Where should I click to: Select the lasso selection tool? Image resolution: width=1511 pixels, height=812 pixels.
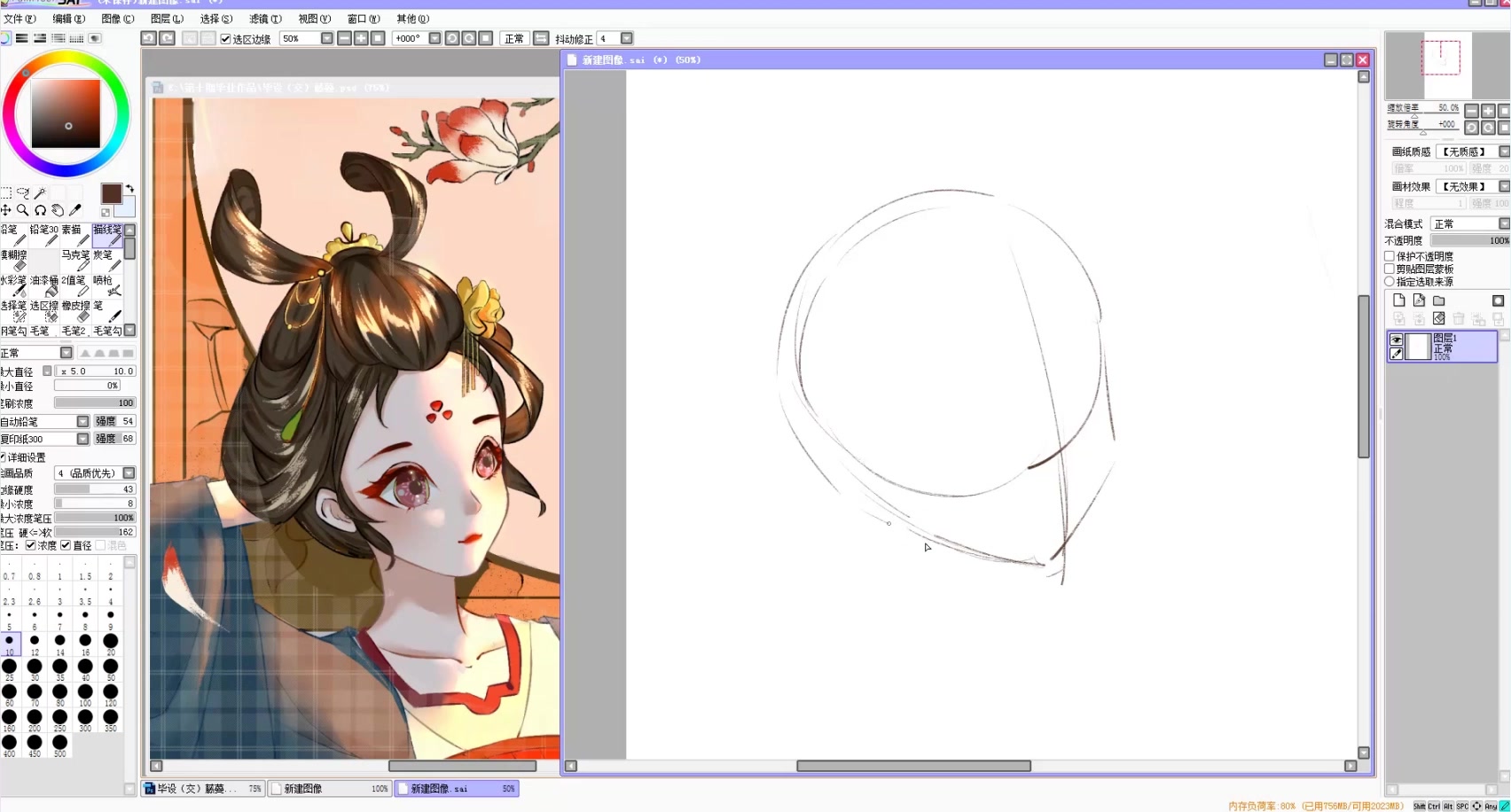click(23, 192)
